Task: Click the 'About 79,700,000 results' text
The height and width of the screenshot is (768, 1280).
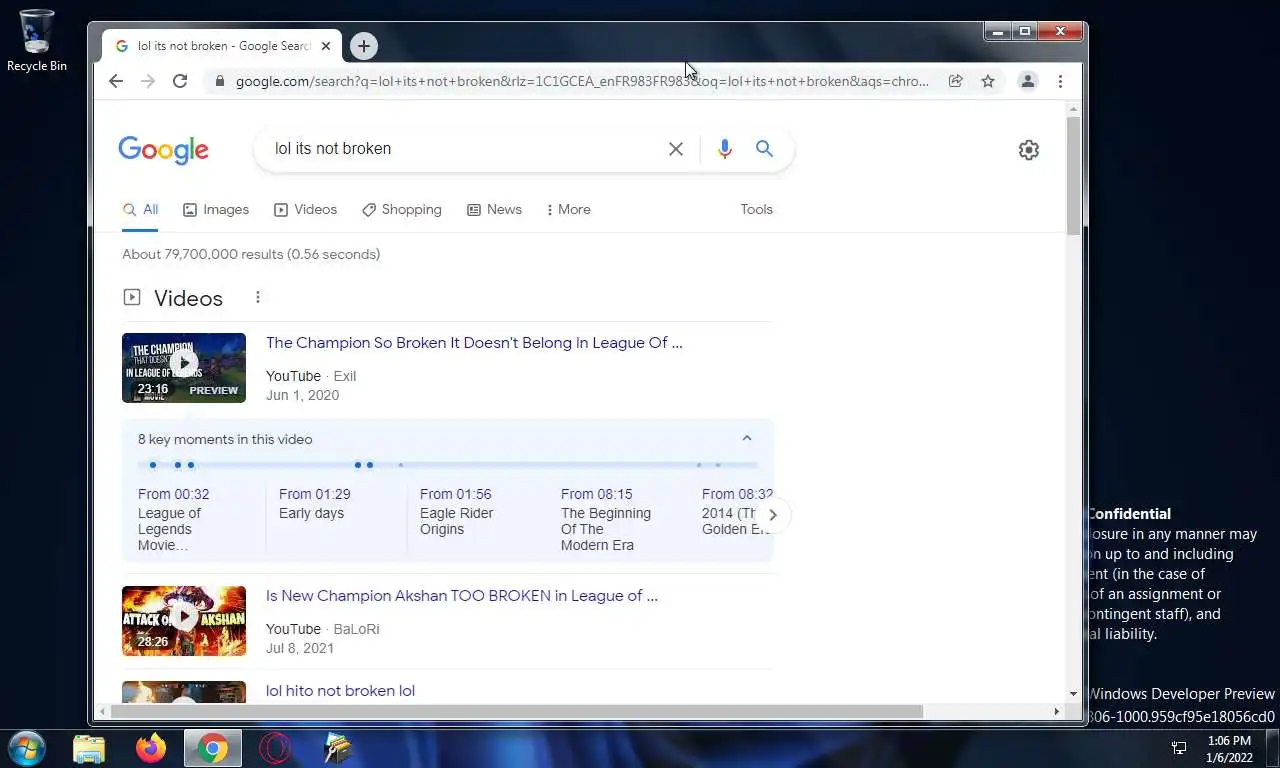Action: pyautogui.click(x=251, y=255)
